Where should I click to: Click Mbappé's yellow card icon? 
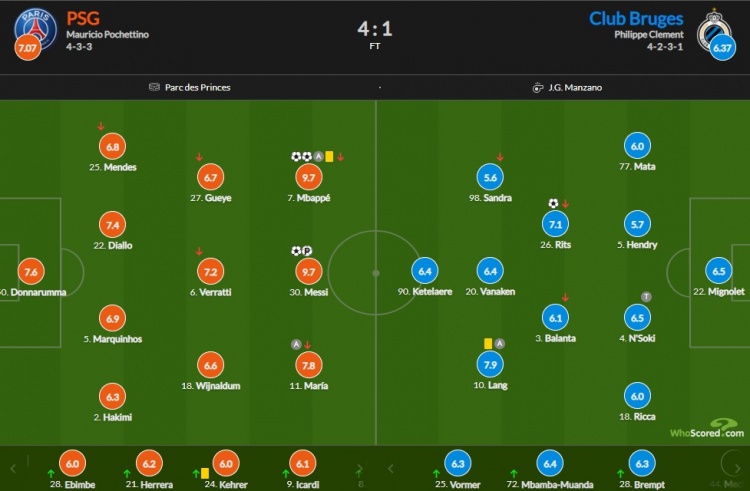329,156
